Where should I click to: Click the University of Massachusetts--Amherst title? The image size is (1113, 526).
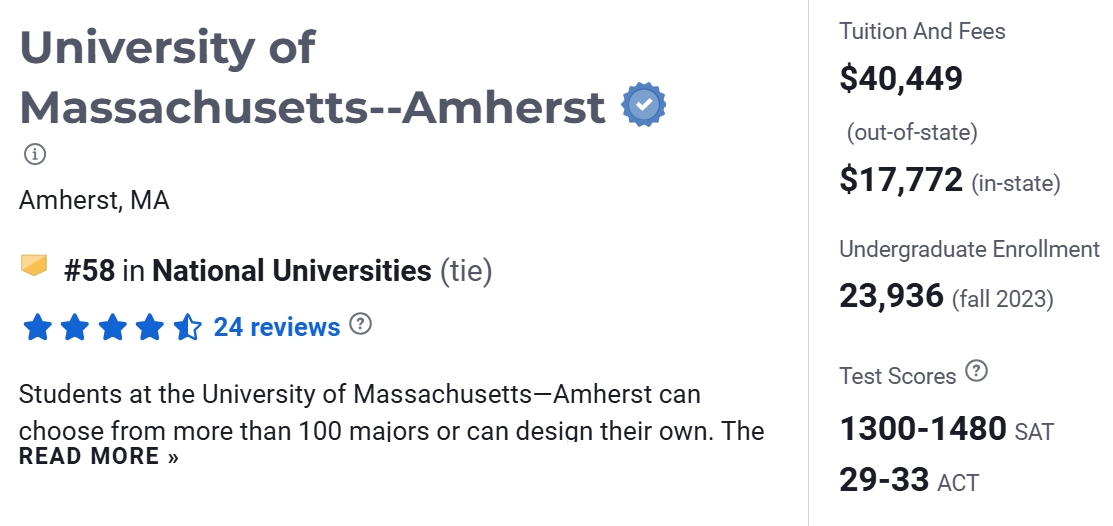click(312, 77)
